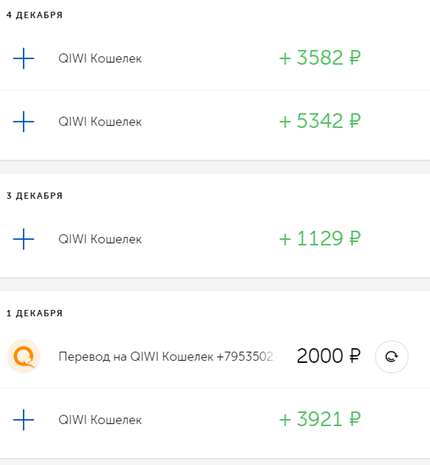Open the +3582 ₽ QIWI Кошелек transaction
This screenshot has height=465, width=430.
tap(215, 58)
